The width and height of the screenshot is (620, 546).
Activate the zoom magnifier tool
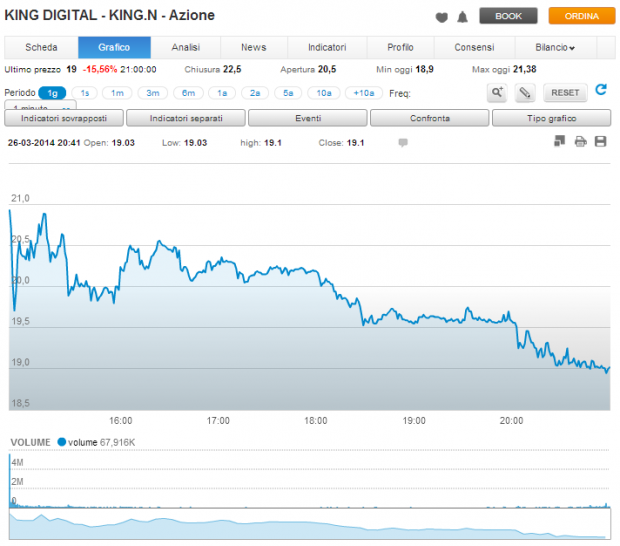(497, 93)
